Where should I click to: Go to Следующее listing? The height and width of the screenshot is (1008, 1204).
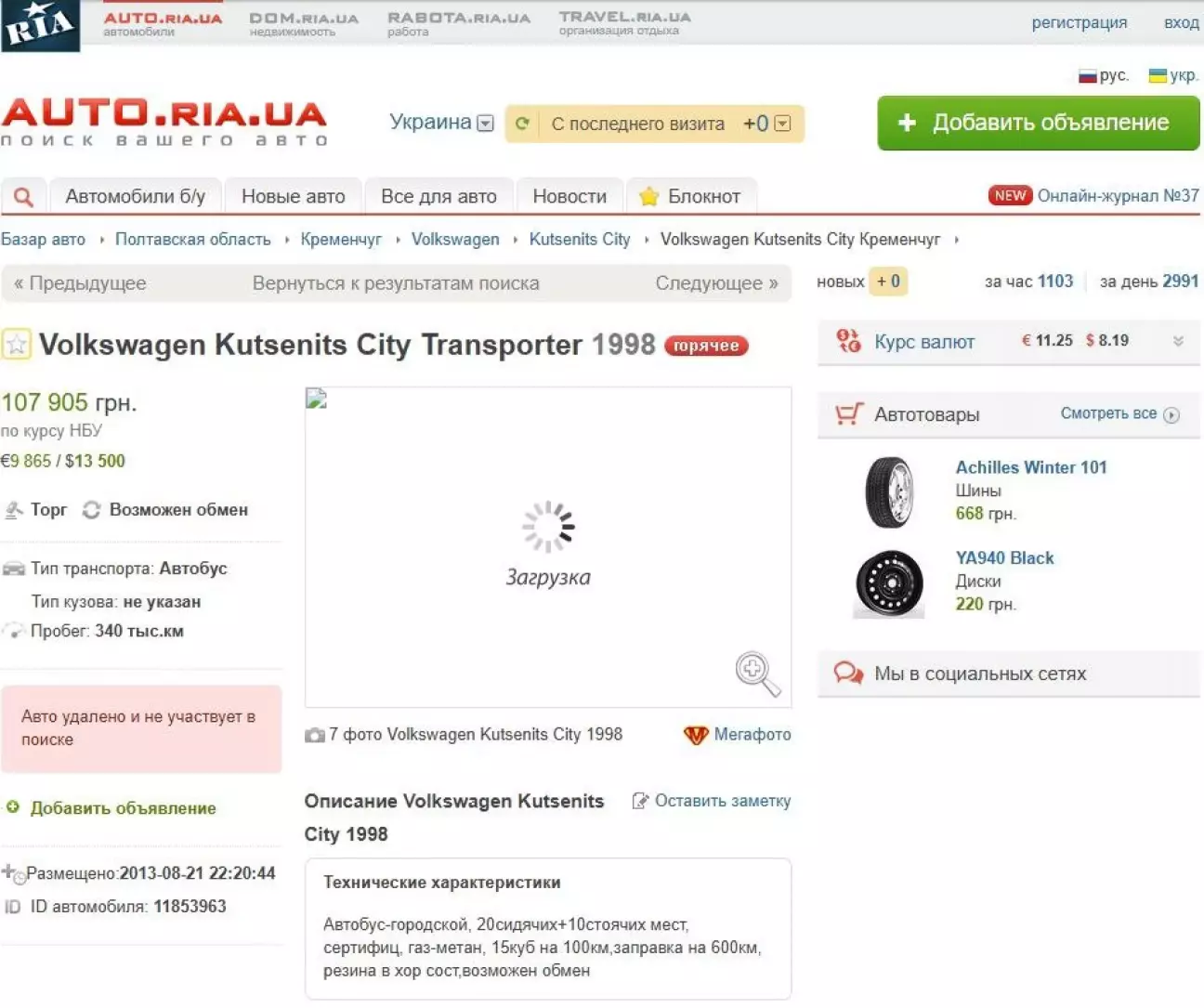pyautogui.click(x=716, y=283)
